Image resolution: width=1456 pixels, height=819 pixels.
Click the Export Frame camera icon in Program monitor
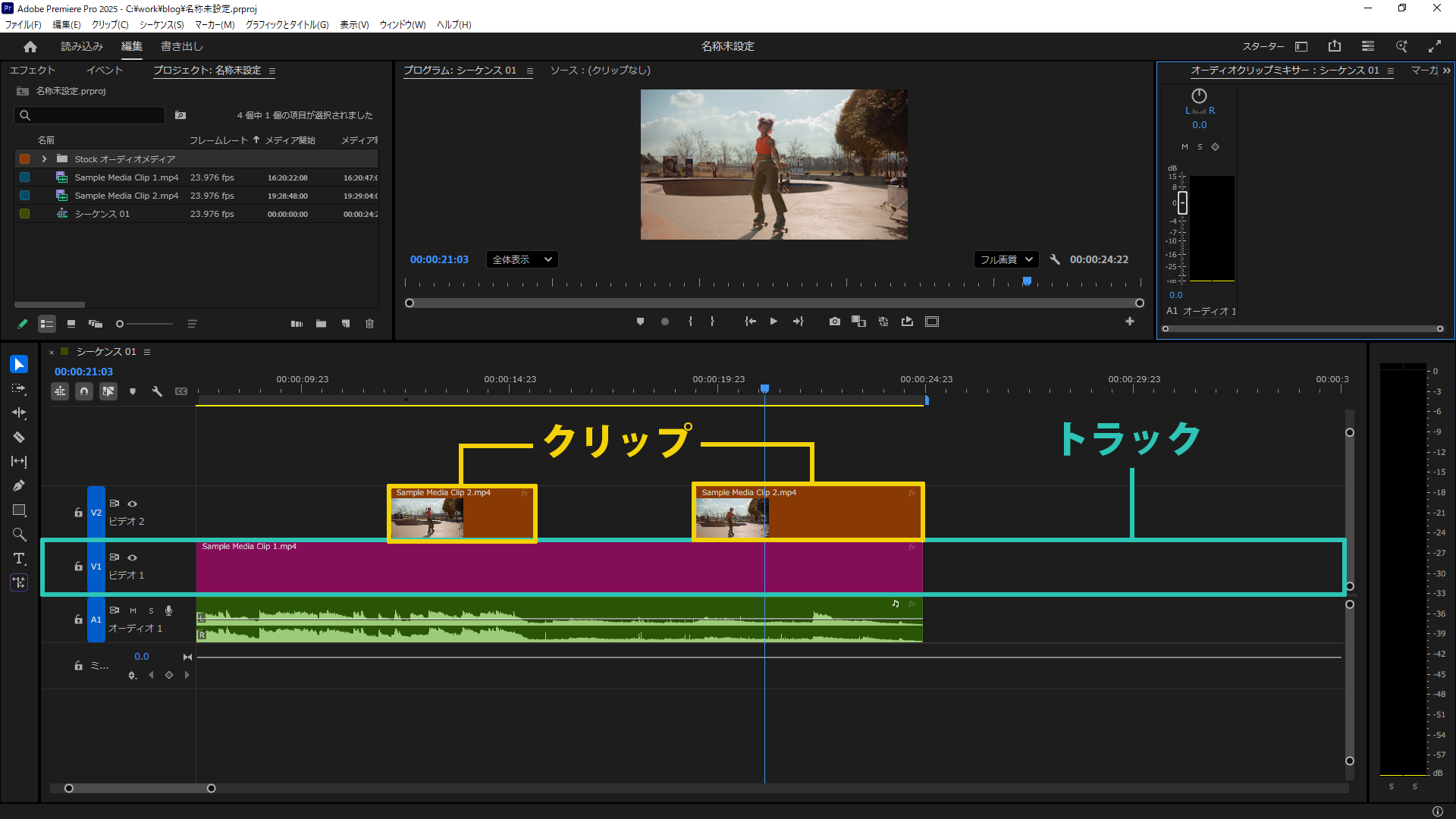(835, 322)
